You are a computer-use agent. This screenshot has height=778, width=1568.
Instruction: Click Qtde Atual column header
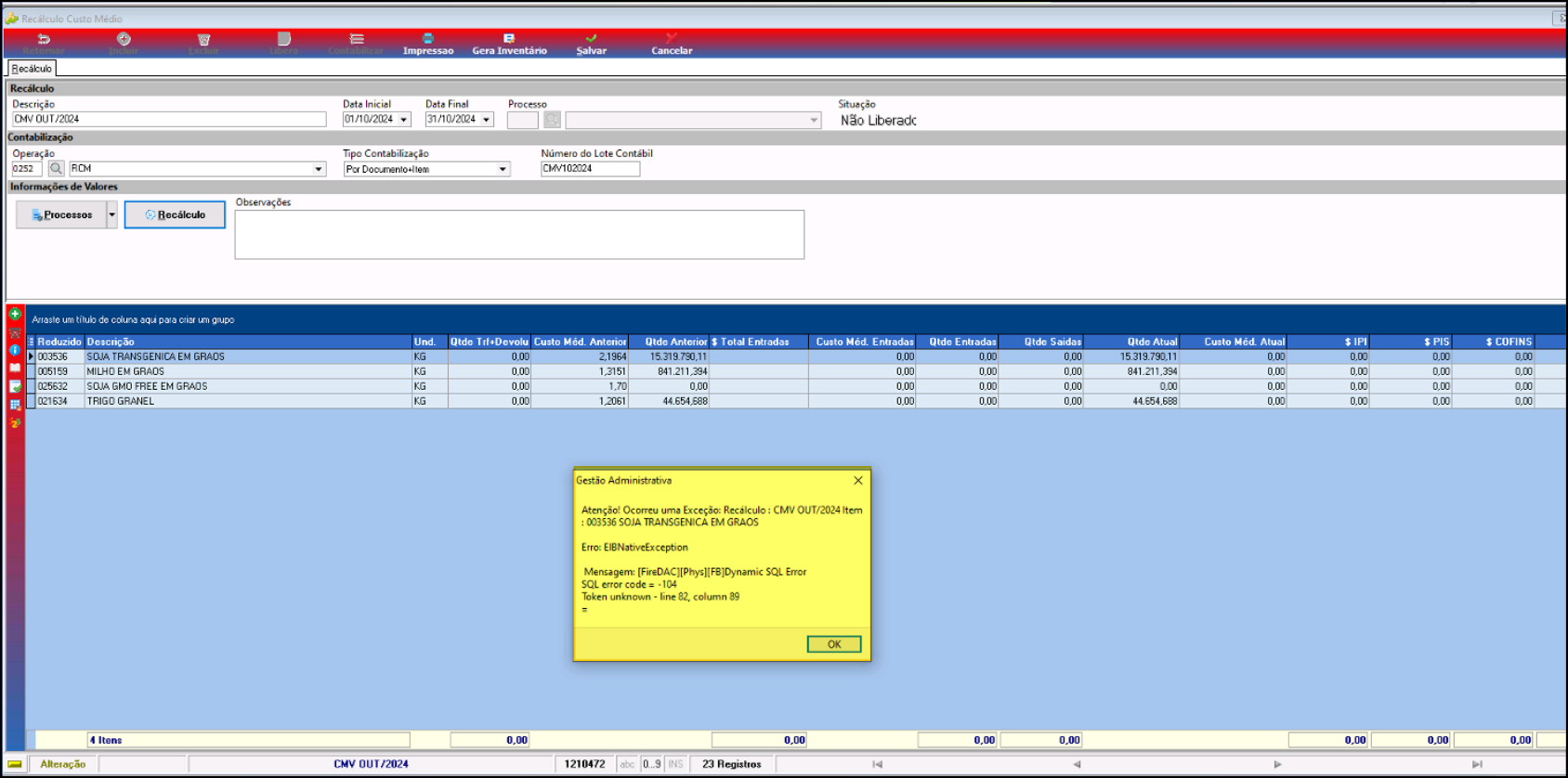tap(1132, 342)
